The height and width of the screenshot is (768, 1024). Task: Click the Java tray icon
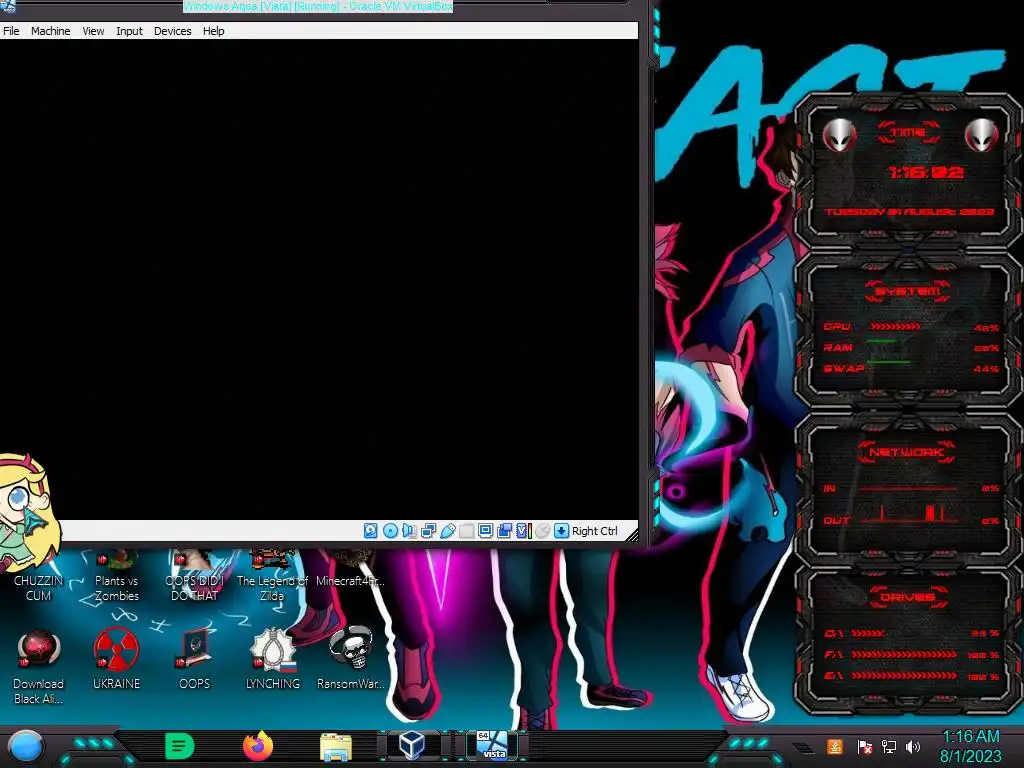pyautogui.click(x=835, y=746)
